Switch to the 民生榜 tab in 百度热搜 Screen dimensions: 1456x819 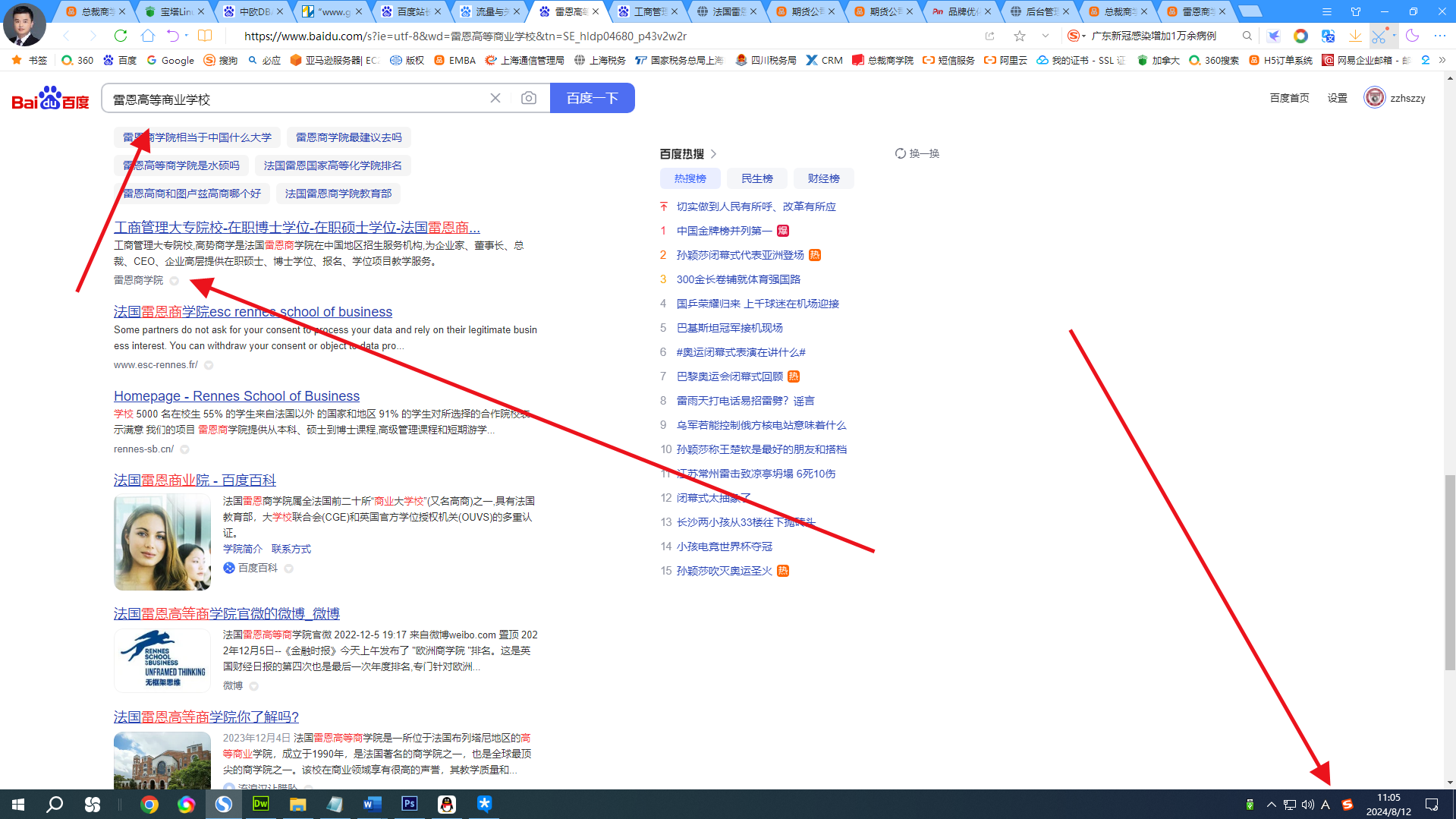(756, 178)
